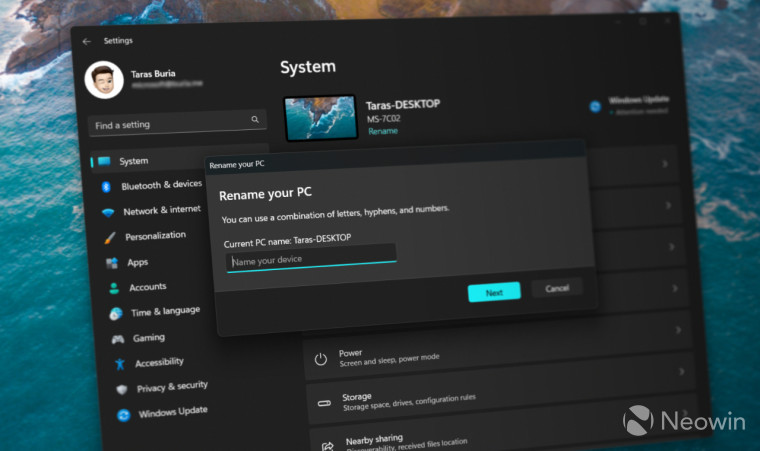Click the Bluetooth icon in sidebar

point(106,187)
